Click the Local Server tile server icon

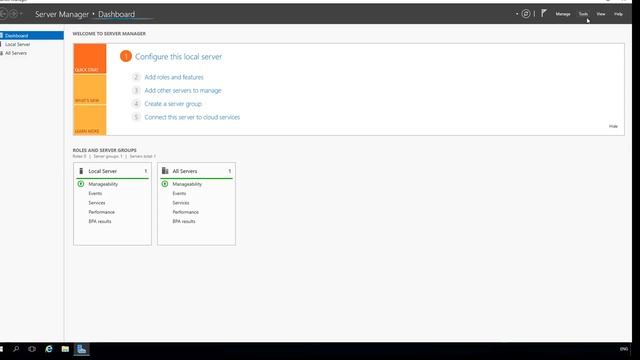point(81,171)
